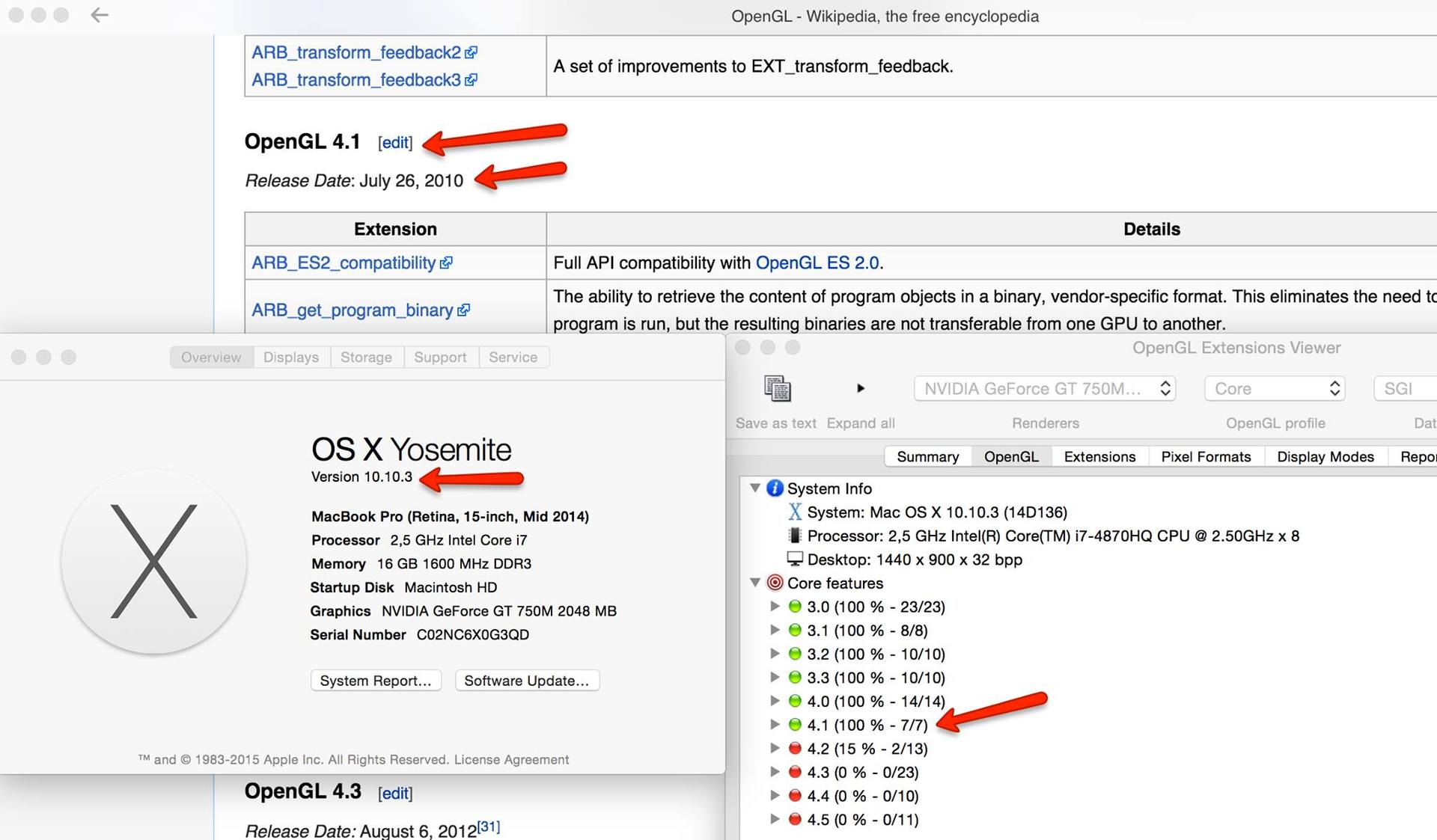Viewport: 1437px width, 840px height.
Task: Click edit link beside OpenGL 4.1
Action: (x=394, y=142)
